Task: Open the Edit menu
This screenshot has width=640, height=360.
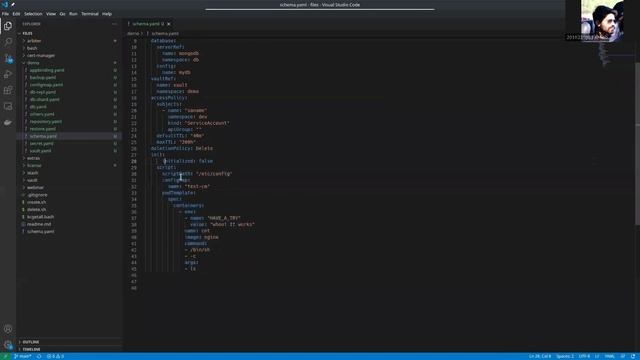Action: coord(16,14)
